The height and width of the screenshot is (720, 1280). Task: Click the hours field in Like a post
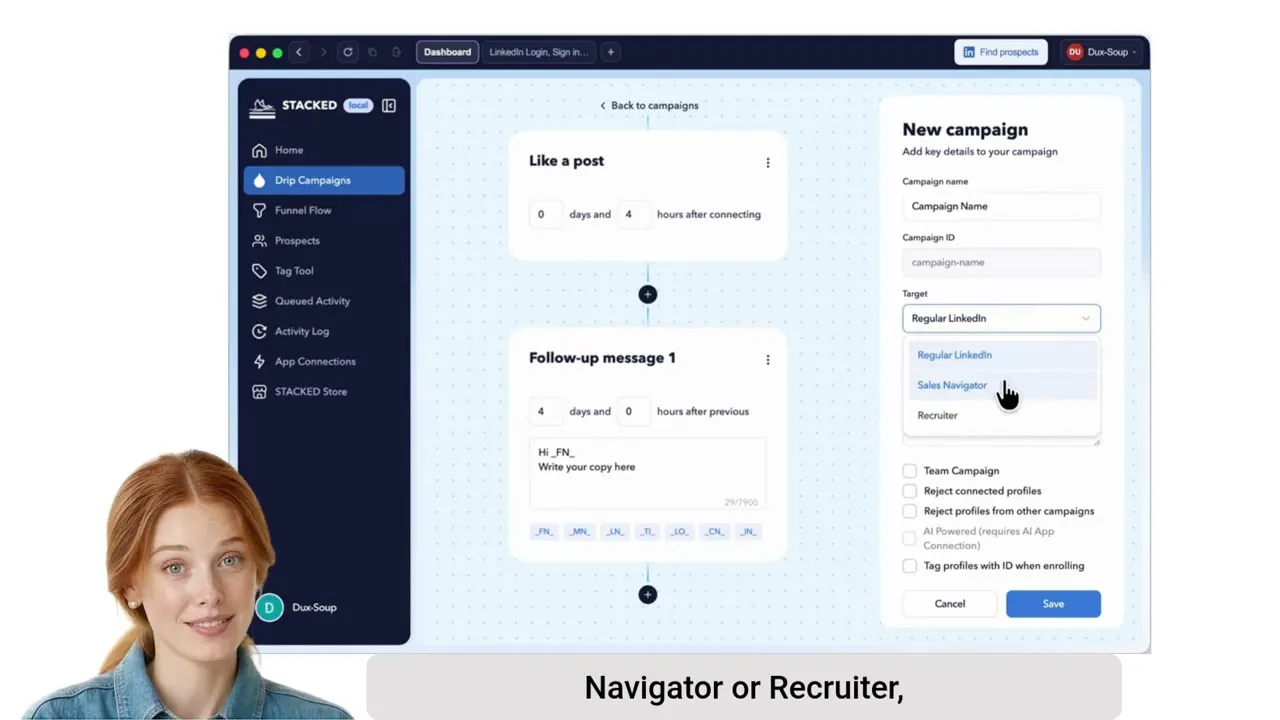click(x=633, y=214)
